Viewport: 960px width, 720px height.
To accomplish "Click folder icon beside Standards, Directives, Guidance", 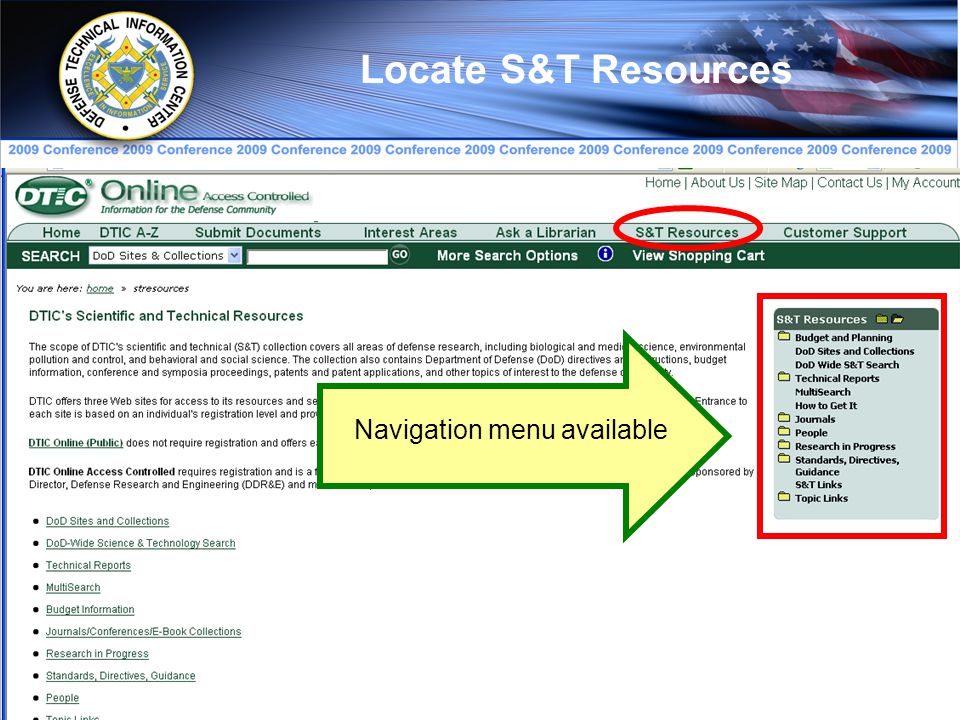I will point(784,459).
